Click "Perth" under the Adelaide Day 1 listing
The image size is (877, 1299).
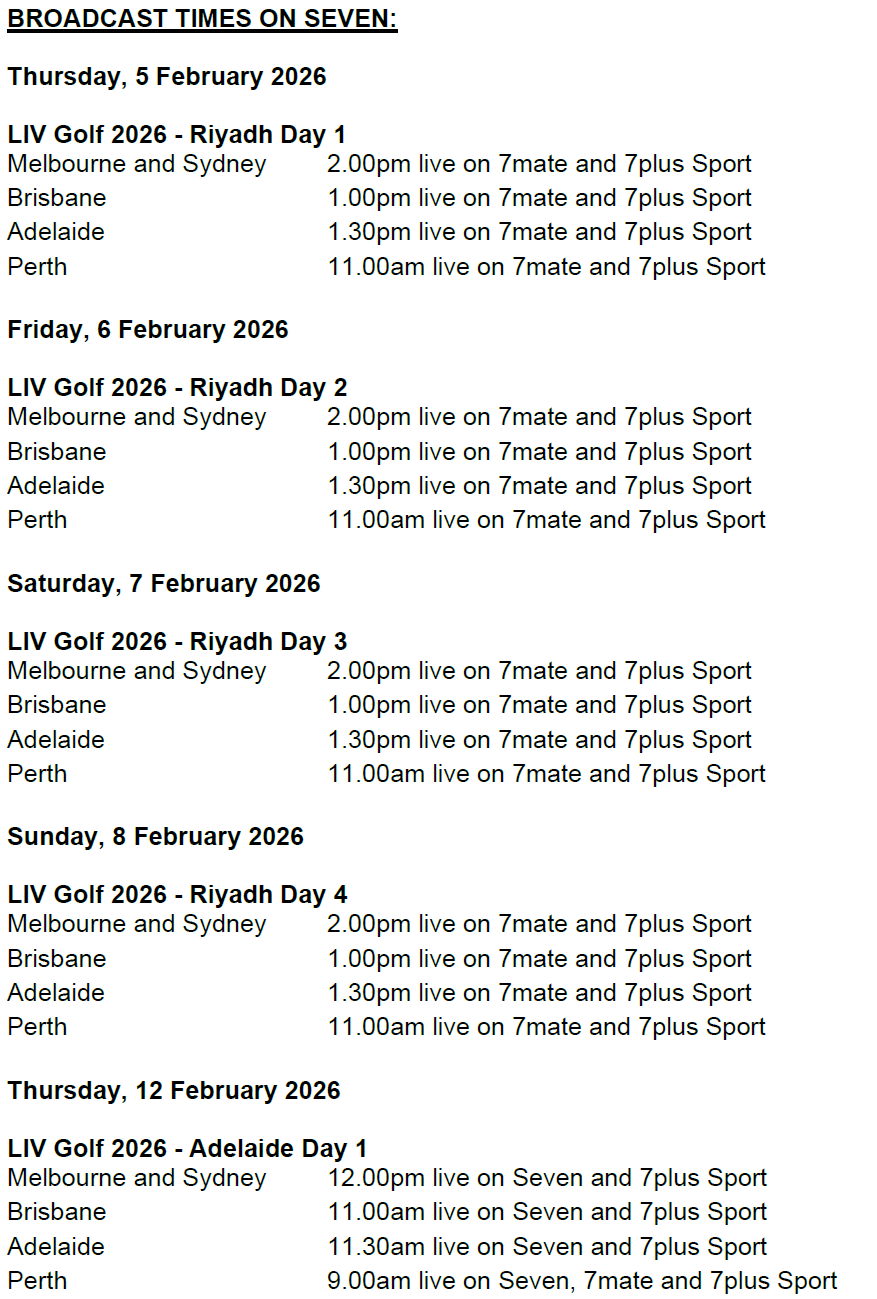point(38,1281)
